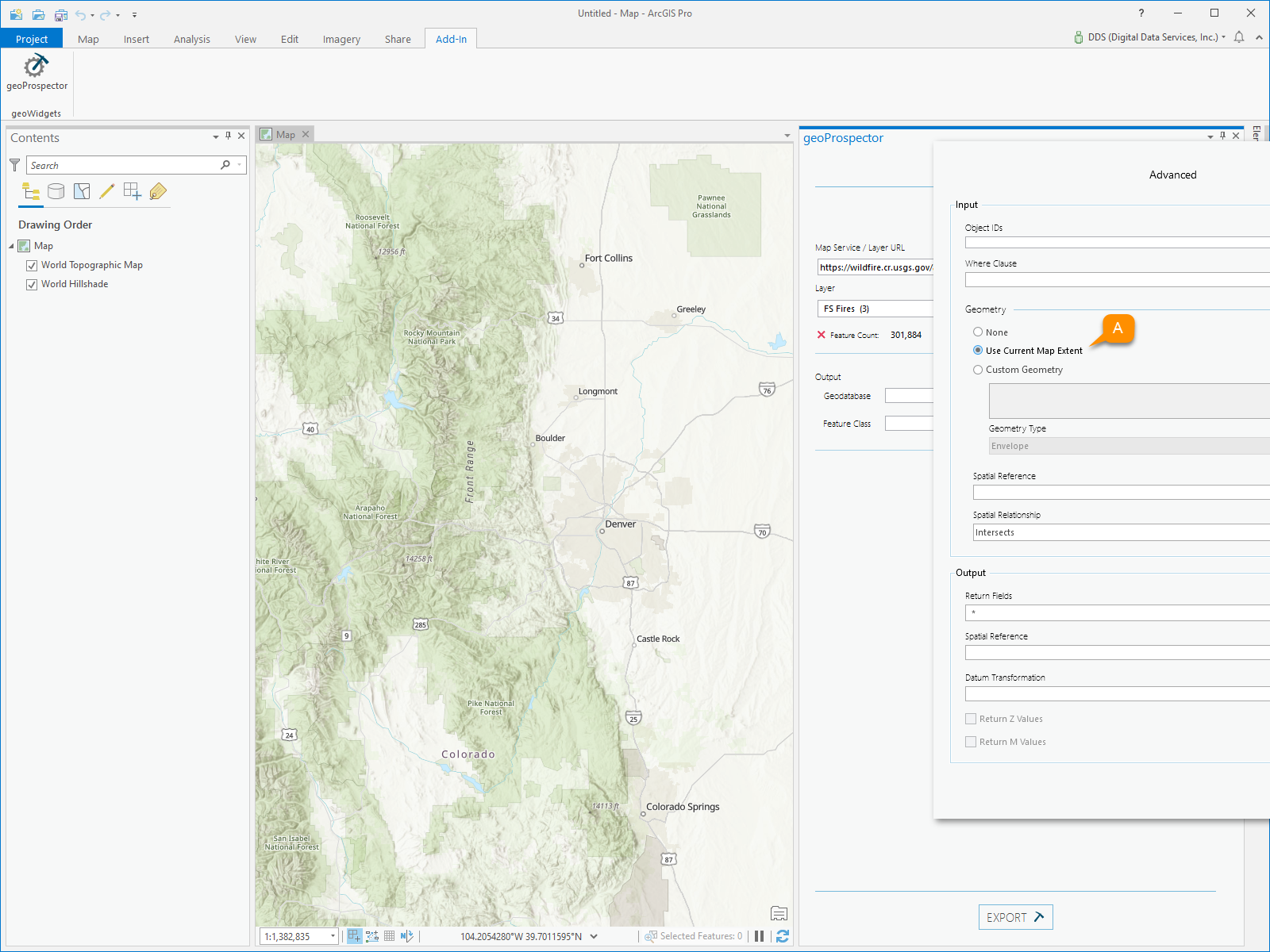Viewport: 1270px width, 952px height.
Task: Click the Return Fields input
Action: (1118, 612)
